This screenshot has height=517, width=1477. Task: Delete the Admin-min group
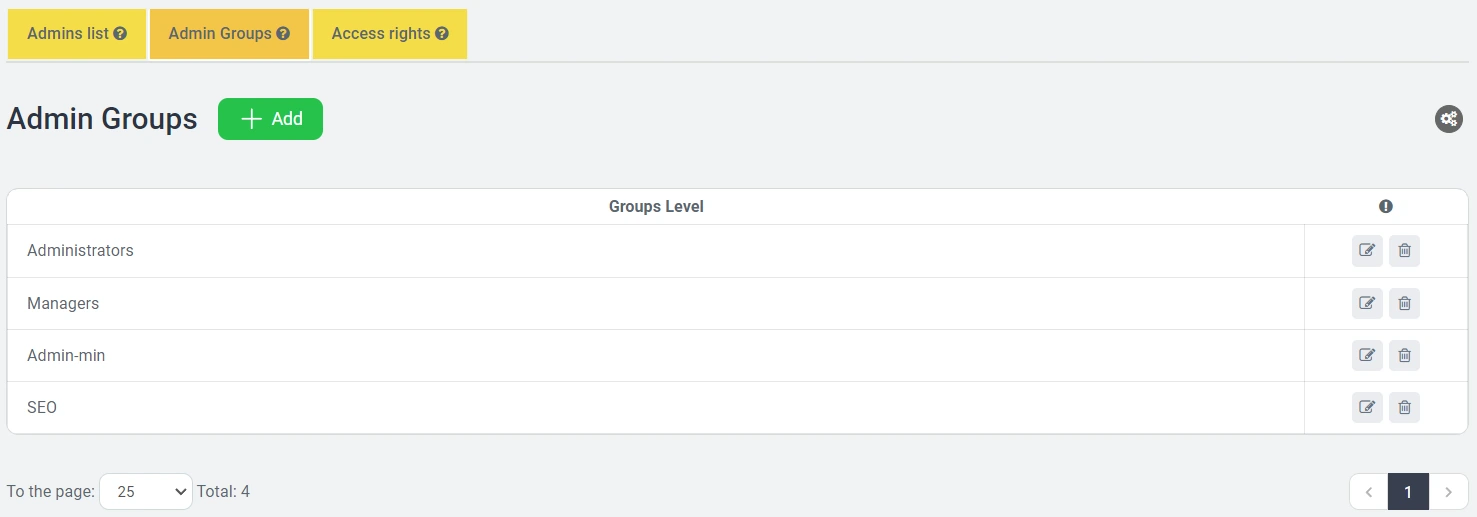1404,355
